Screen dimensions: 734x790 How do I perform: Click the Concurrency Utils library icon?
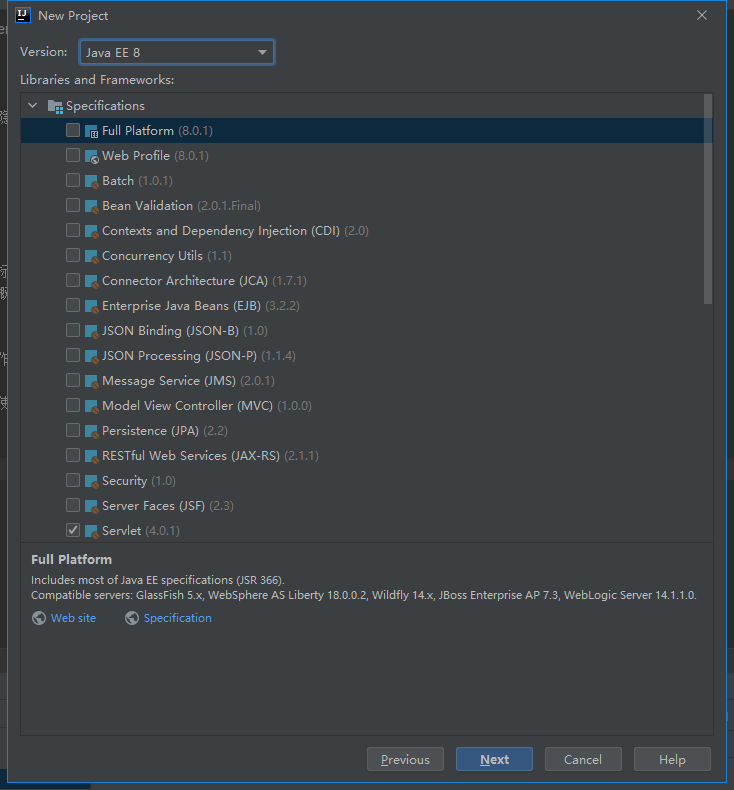coord(91,256)
